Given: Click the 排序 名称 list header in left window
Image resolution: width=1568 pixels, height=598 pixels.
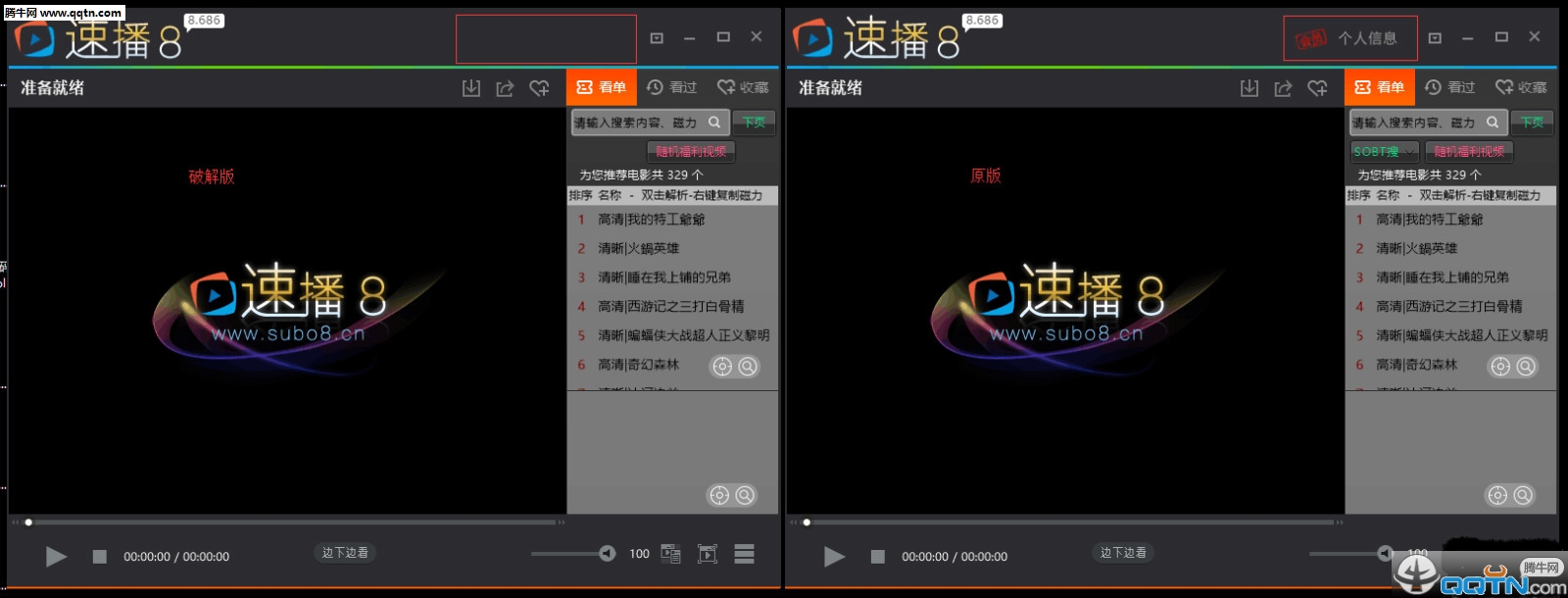Looking at the screenshot, I should (672, 196).
